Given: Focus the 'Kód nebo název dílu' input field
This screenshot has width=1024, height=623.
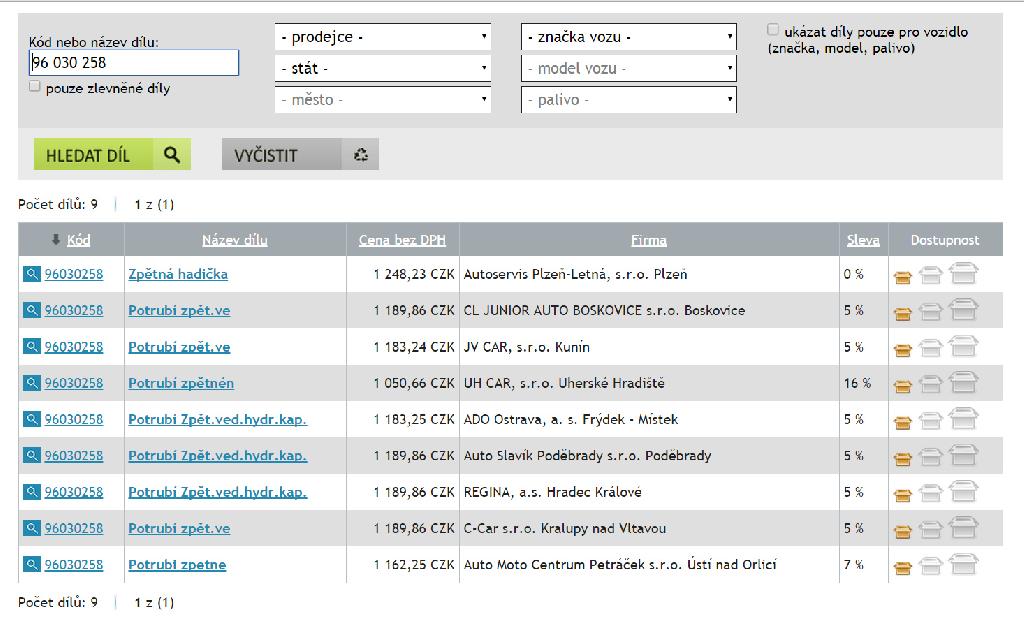Looking at the screenshot, I should pos(134,63).
